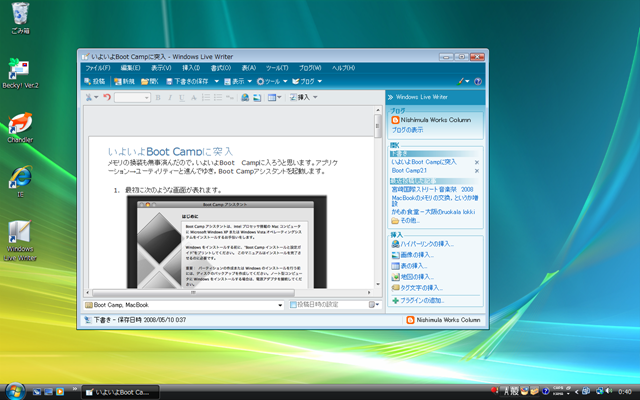Click the insert hyperlink globe icon in formatting bar
The width and height of the screenshot is (640, 400).
tap(245, 98)
